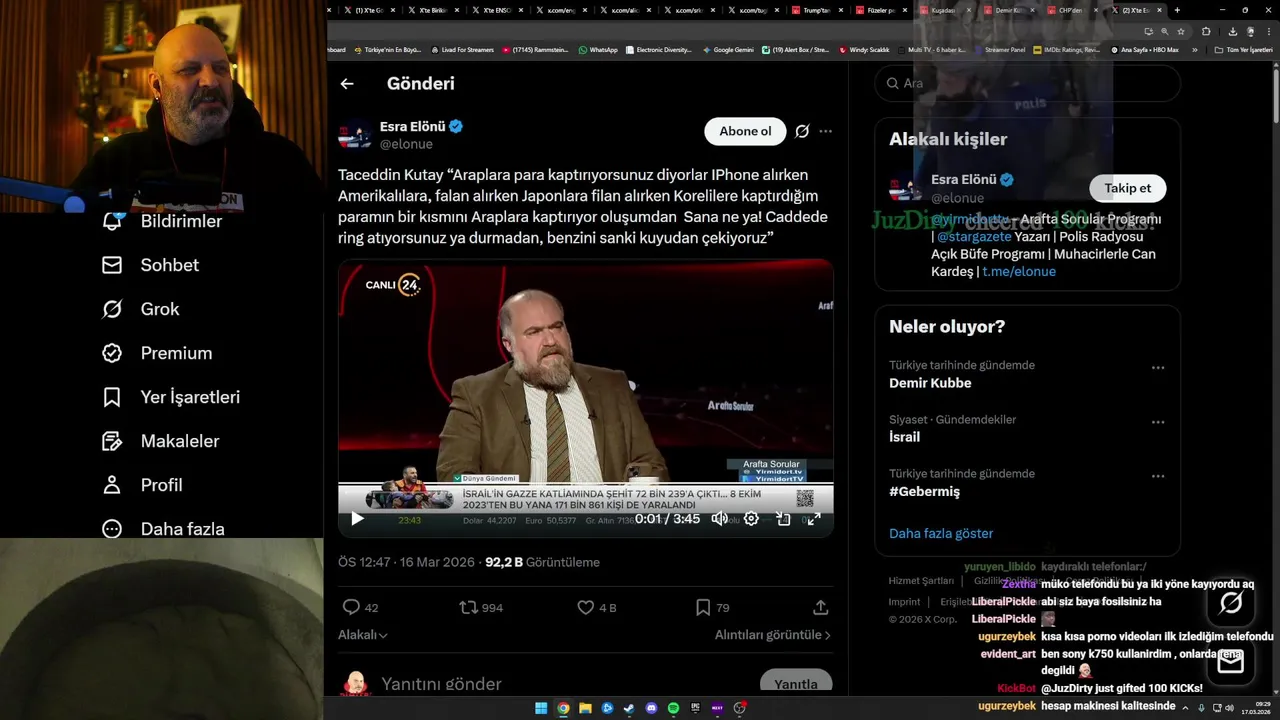Go back using the arrow beside Gönderi
Image resolution: width=1280 pixels, height=720 pixels.
[347, 84]
